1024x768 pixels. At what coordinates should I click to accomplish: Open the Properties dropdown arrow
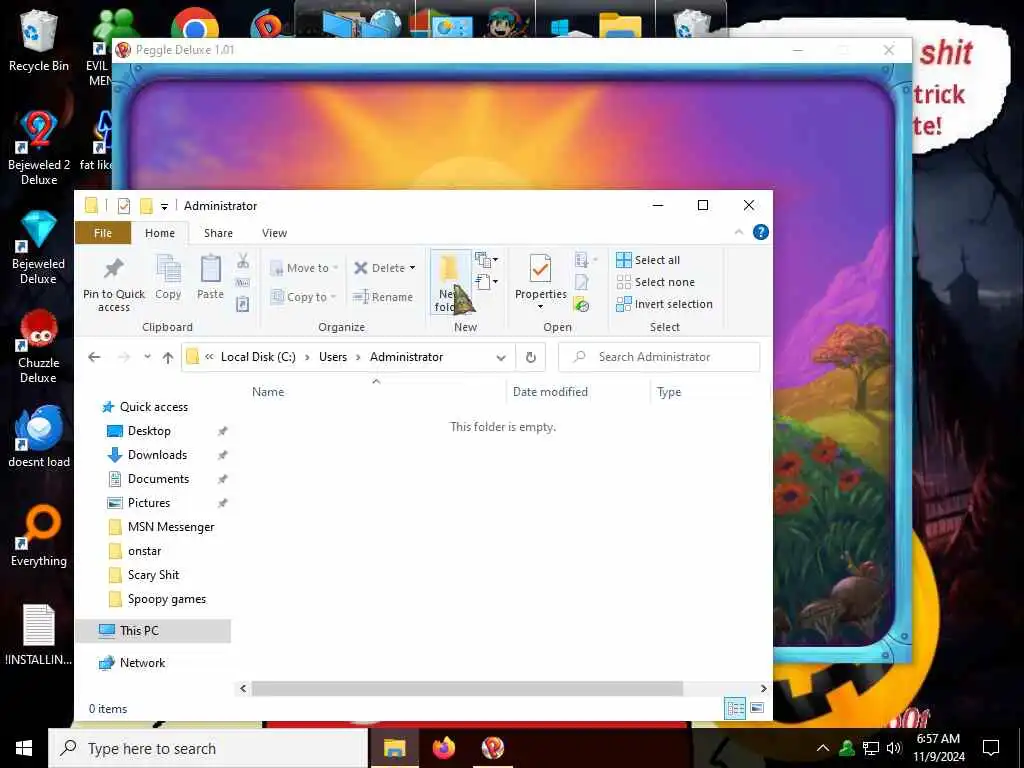coord(540,306)
